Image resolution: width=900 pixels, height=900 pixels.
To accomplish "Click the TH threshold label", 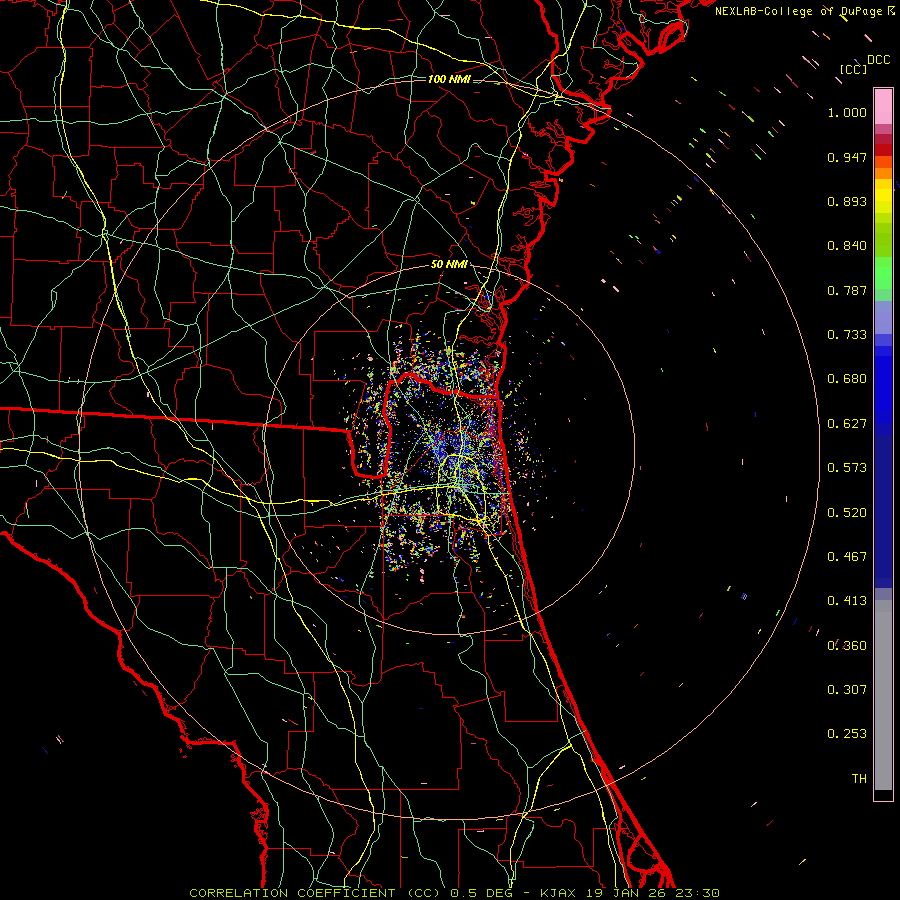I will (859, 779).
